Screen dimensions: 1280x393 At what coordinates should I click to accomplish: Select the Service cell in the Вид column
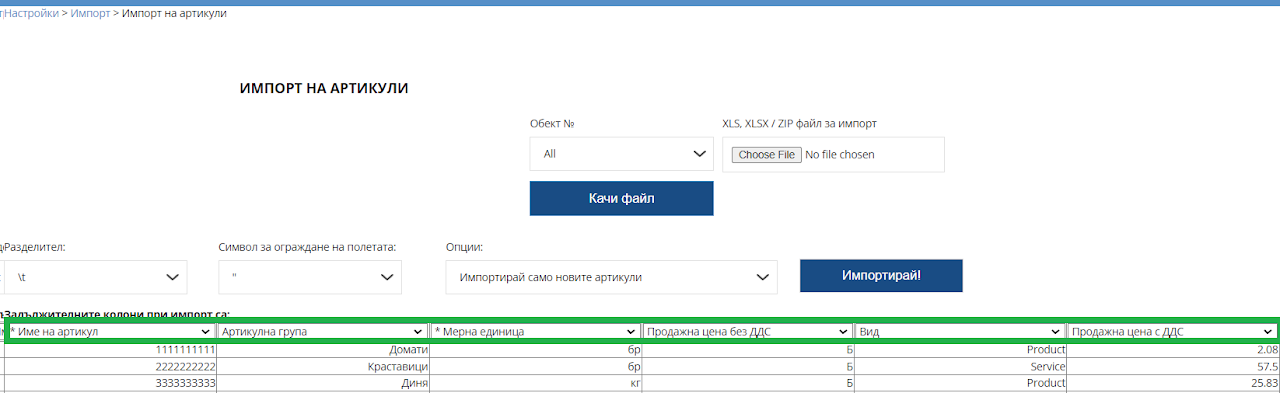click(960, 367)
